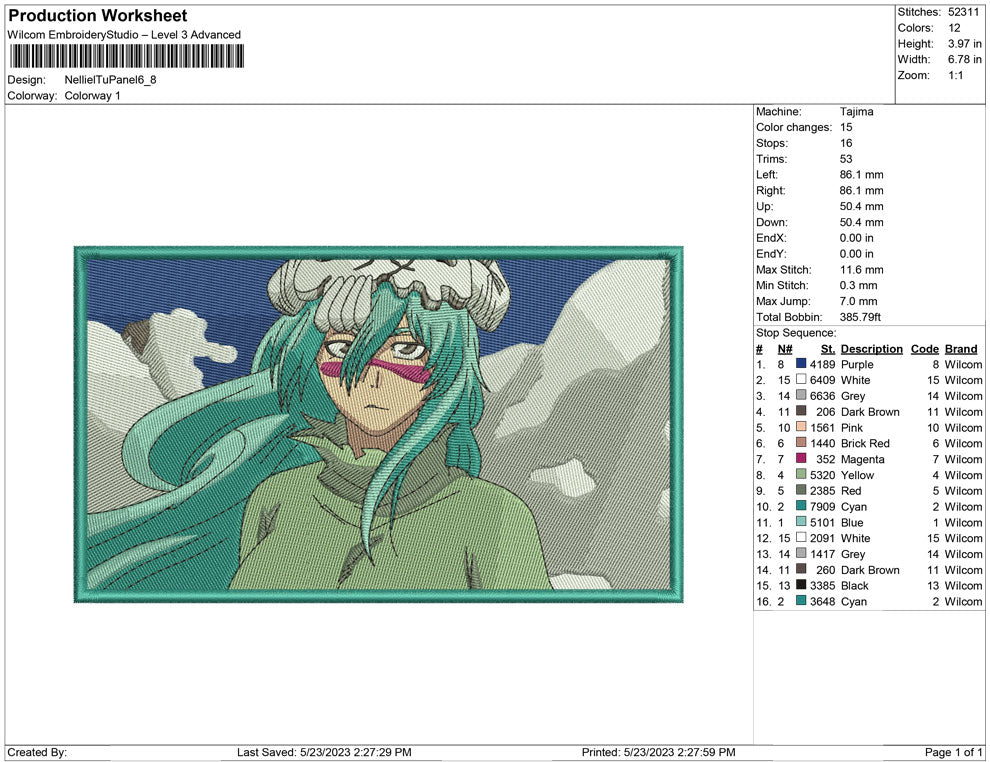Click the Brand column header
This screenshot has width=990, height=762.
point(960,348)
